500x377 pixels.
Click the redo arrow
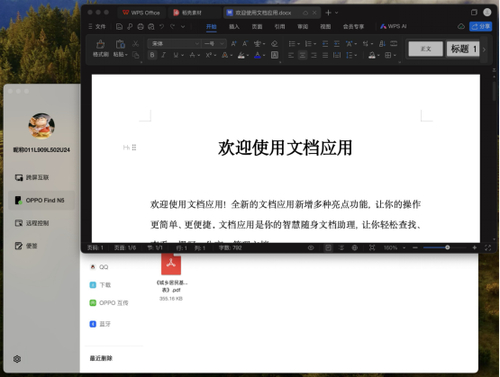173,27
